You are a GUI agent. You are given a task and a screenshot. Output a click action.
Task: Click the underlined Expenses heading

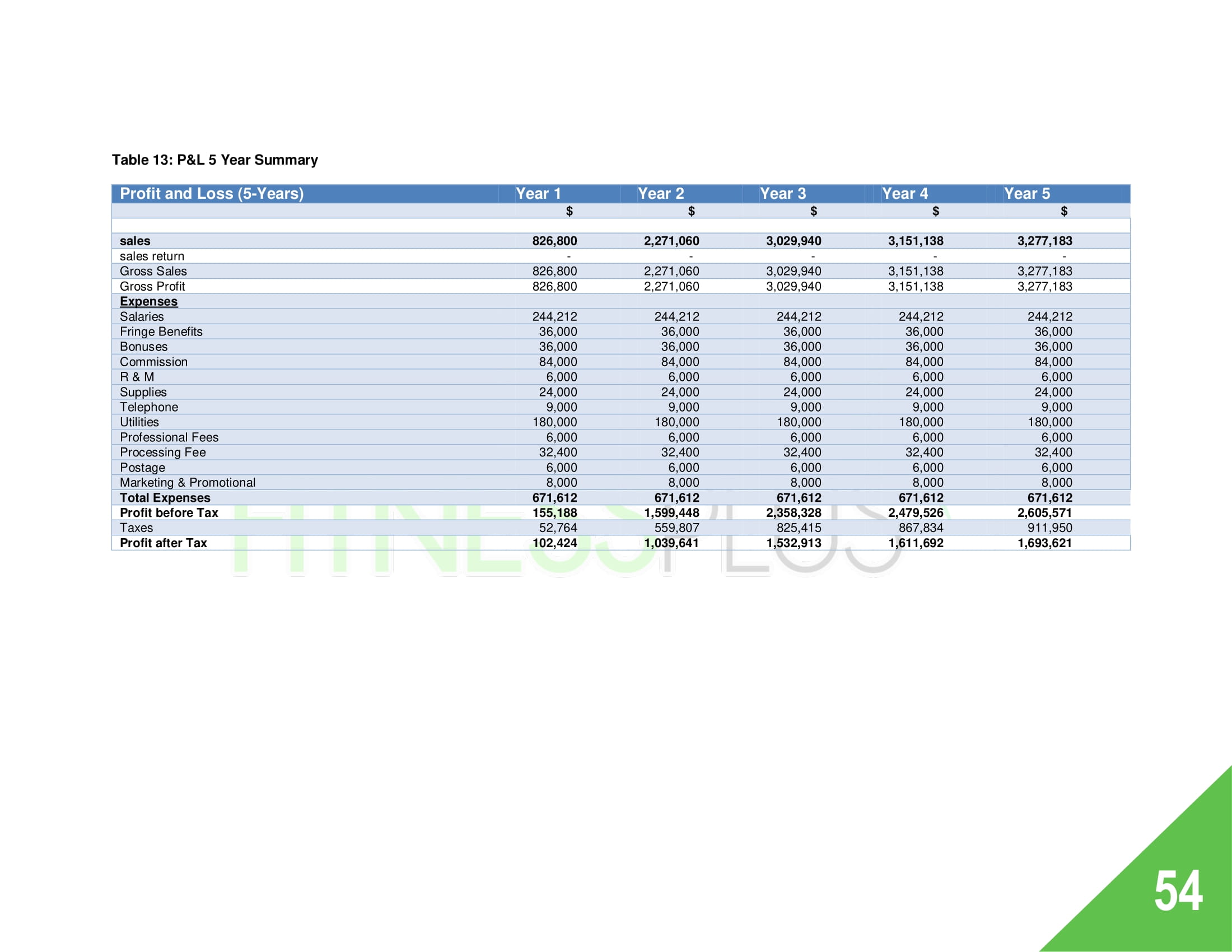(148, 301)
